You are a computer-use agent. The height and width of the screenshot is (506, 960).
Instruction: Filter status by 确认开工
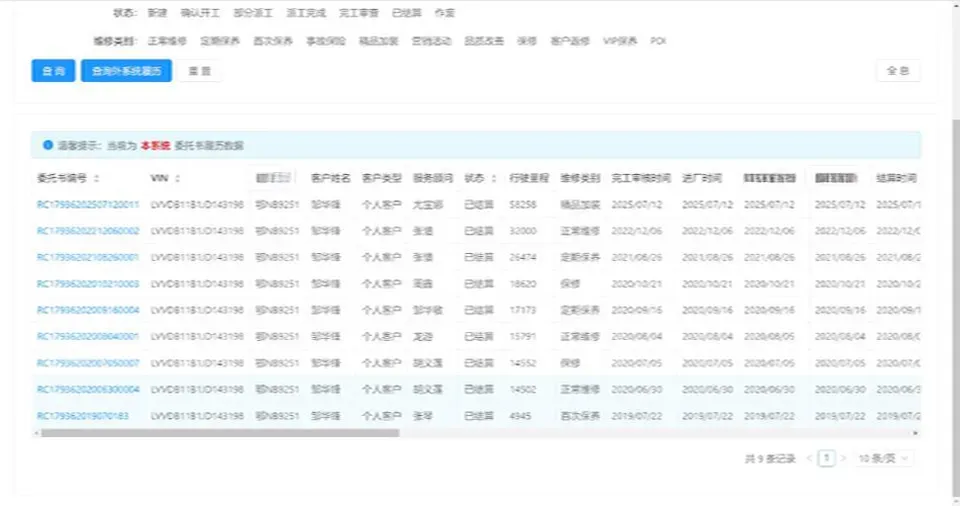200,13
